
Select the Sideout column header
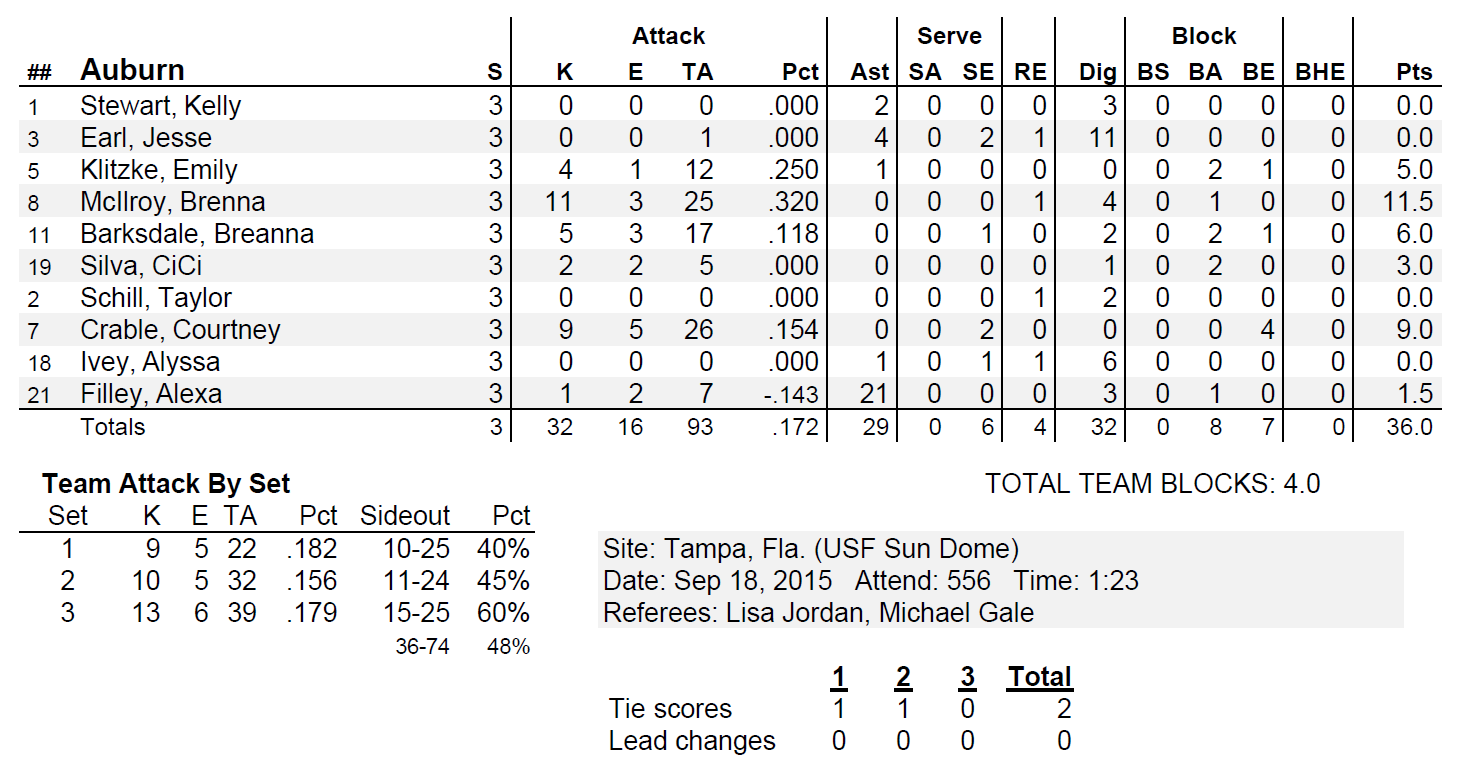click(405, 516)
